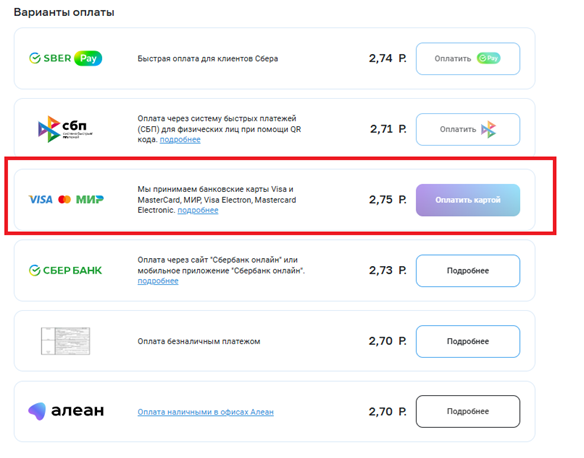Click the Оплатить картой button

pos(468,200)
